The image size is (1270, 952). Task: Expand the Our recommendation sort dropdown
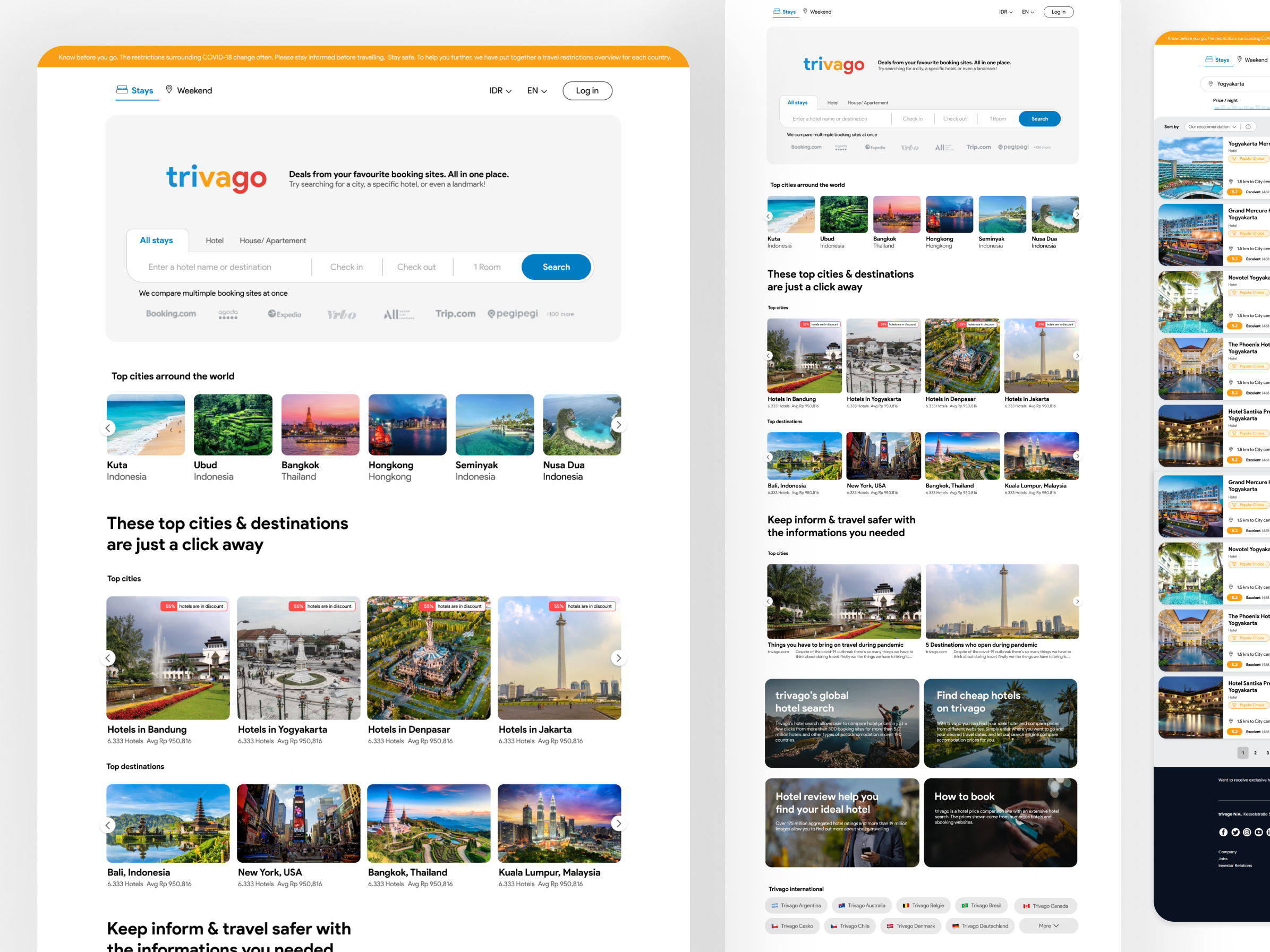click(x=1212, y=127)
